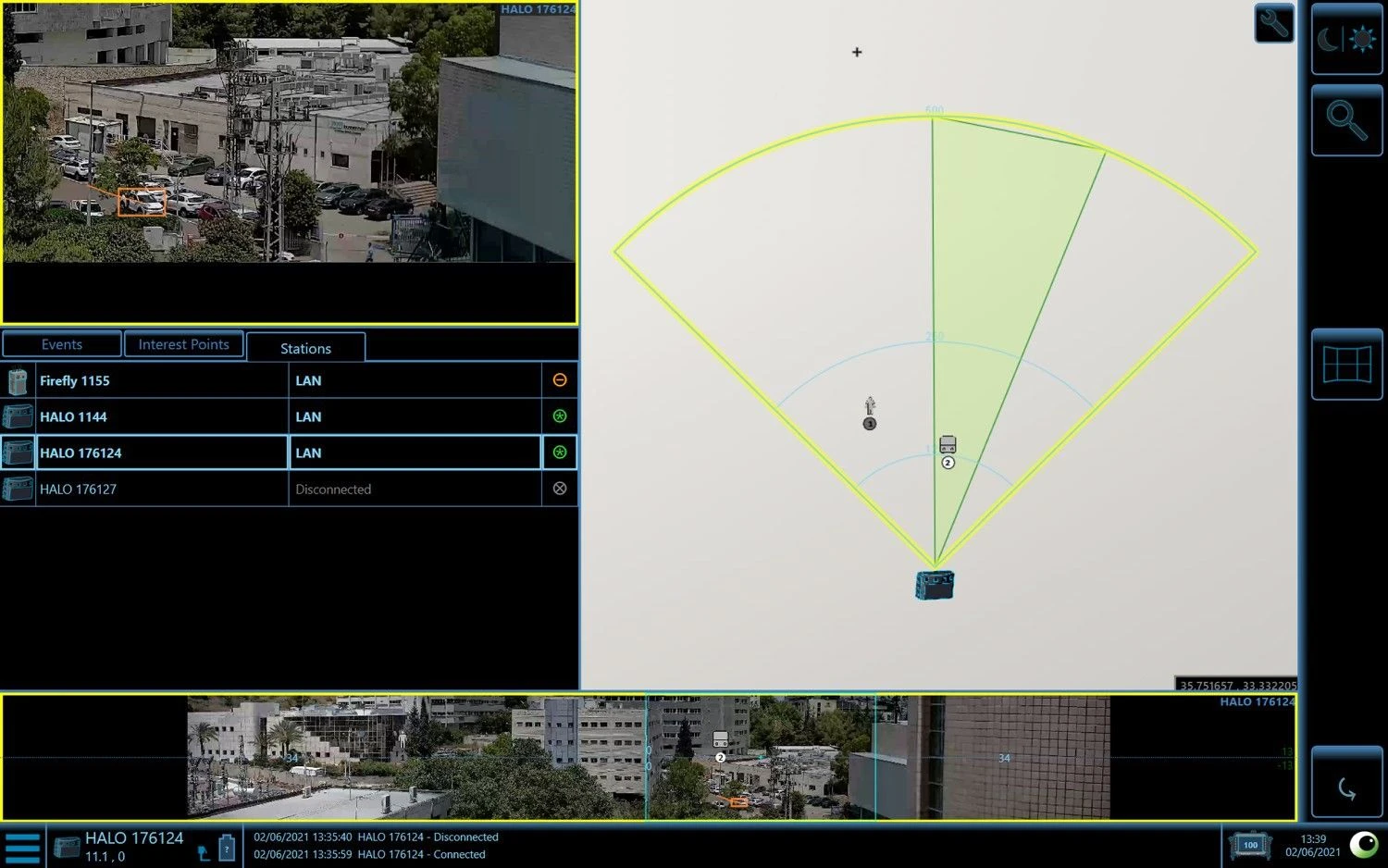
Task: Open the wrench settings tool on map
Action: pyautogui.click(x=1273, y=23)
